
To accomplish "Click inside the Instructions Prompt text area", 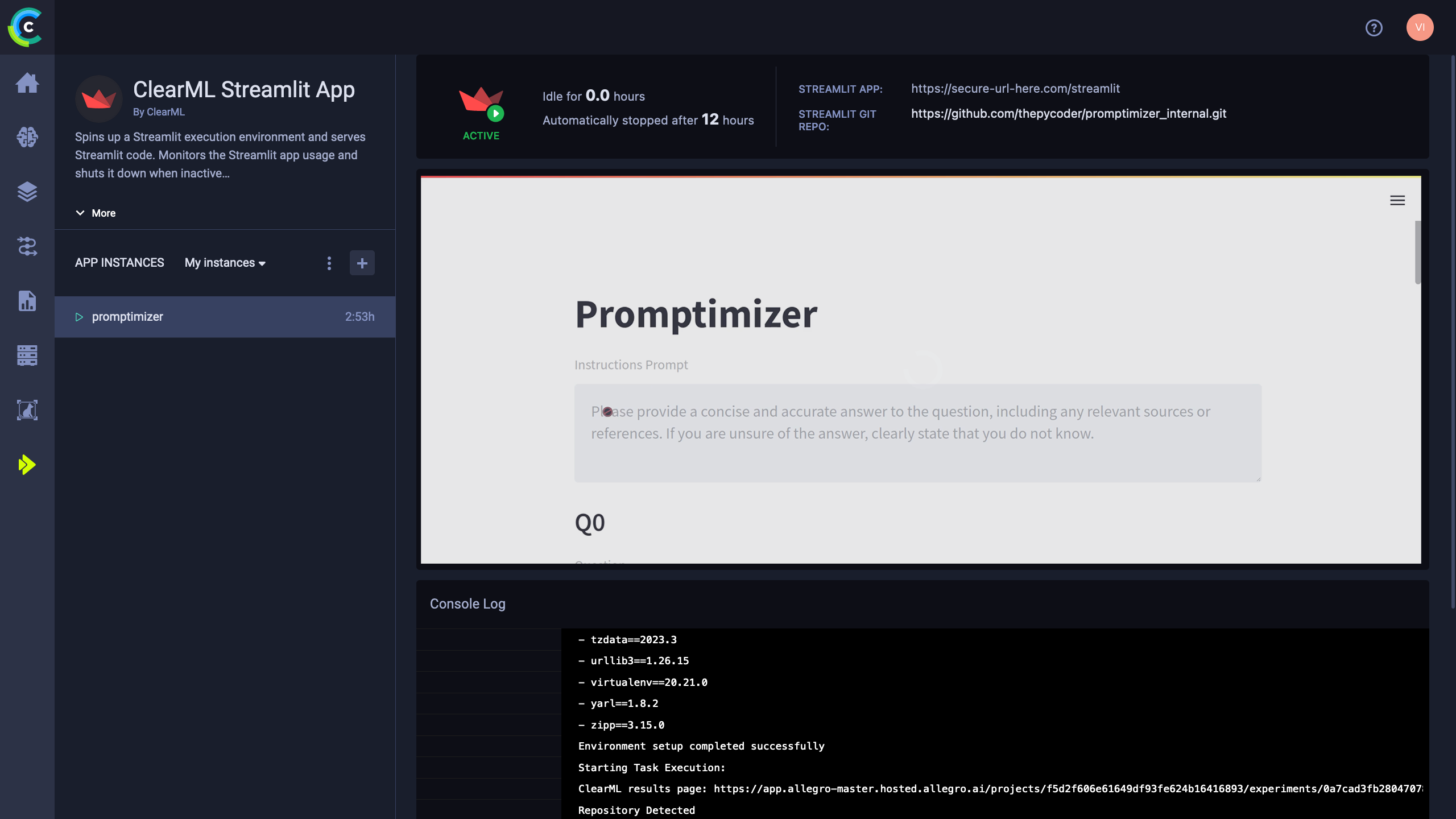I will point(917,433).
